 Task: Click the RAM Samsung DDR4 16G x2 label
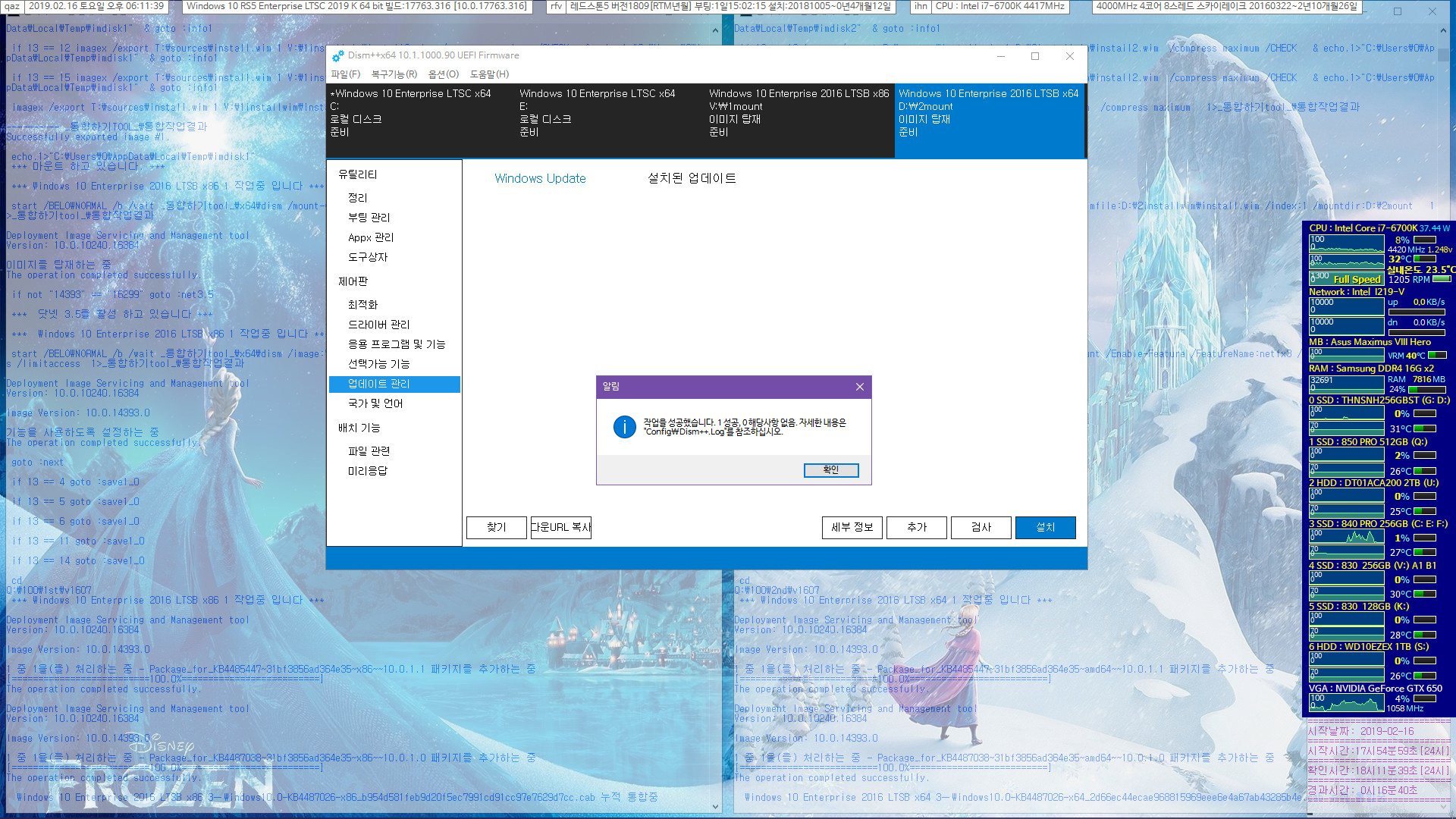(1371, 369)
